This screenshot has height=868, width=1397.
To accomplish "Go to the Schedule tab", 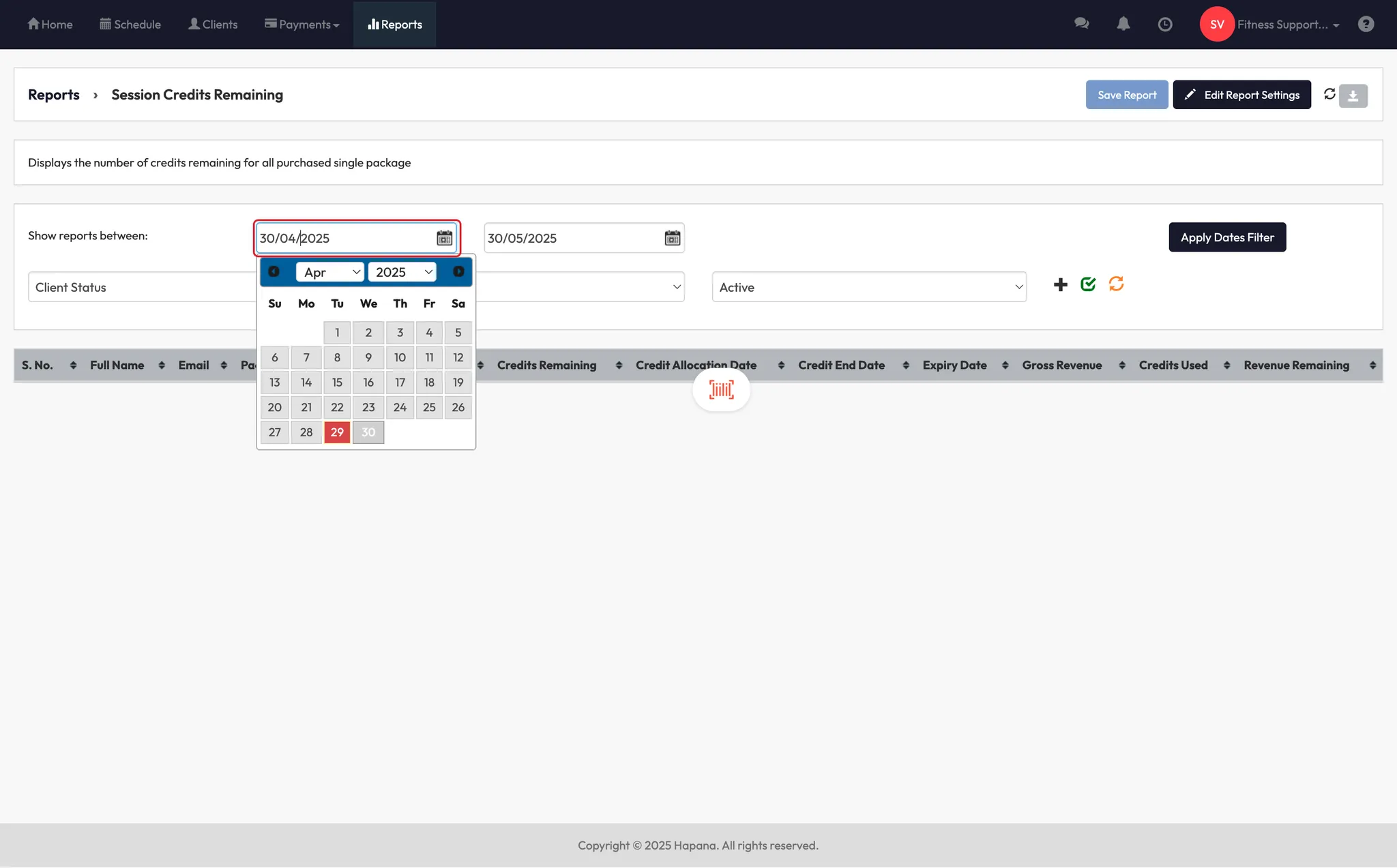I will click(x=130, y=25).
